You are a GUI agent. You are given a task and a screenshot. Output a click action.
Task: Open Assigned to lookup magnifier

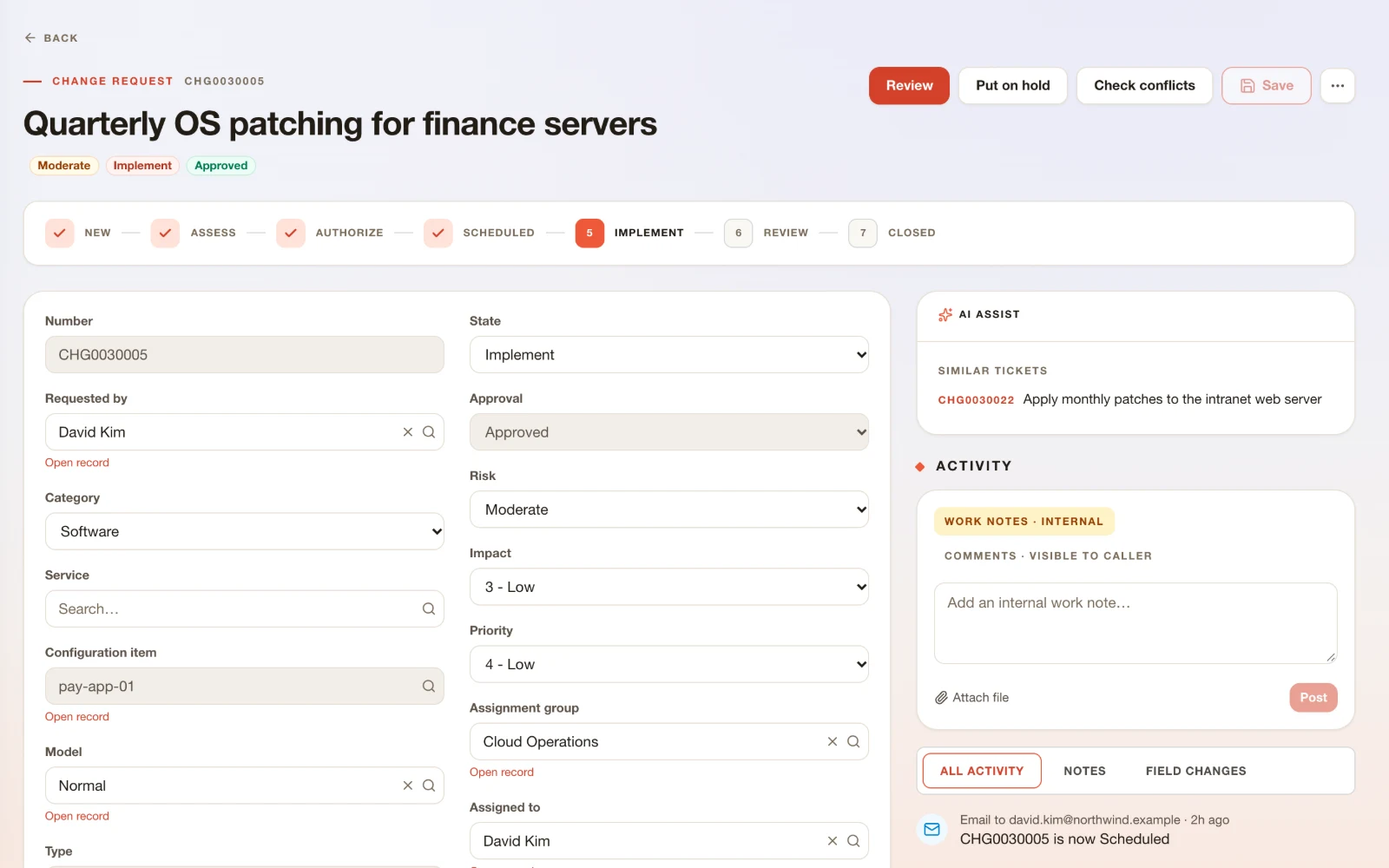[853, 841]
